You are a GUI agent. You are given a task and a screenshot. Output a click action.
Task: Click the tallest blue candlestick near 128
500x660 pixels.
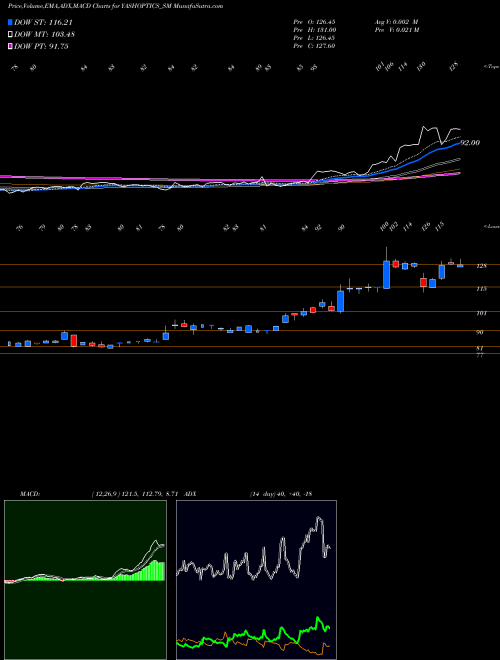386,274
